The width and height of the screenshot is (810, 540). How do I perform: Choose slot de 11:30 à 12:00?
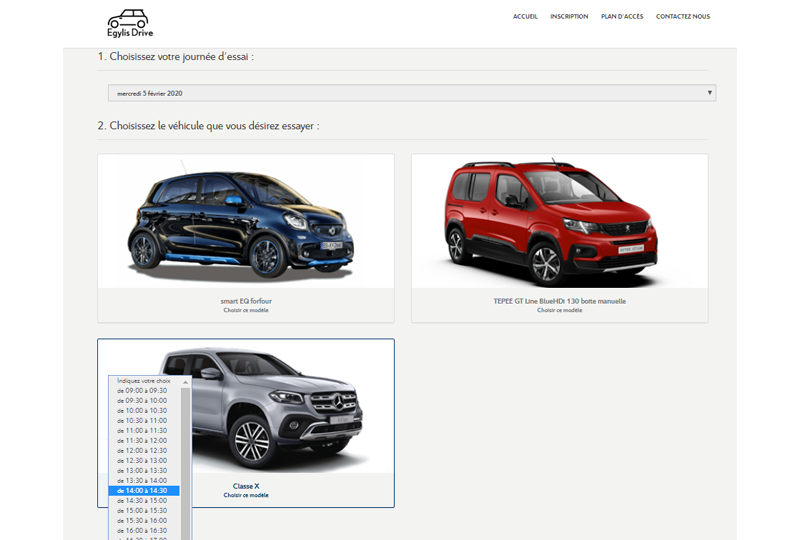click(x=144, y=440)
